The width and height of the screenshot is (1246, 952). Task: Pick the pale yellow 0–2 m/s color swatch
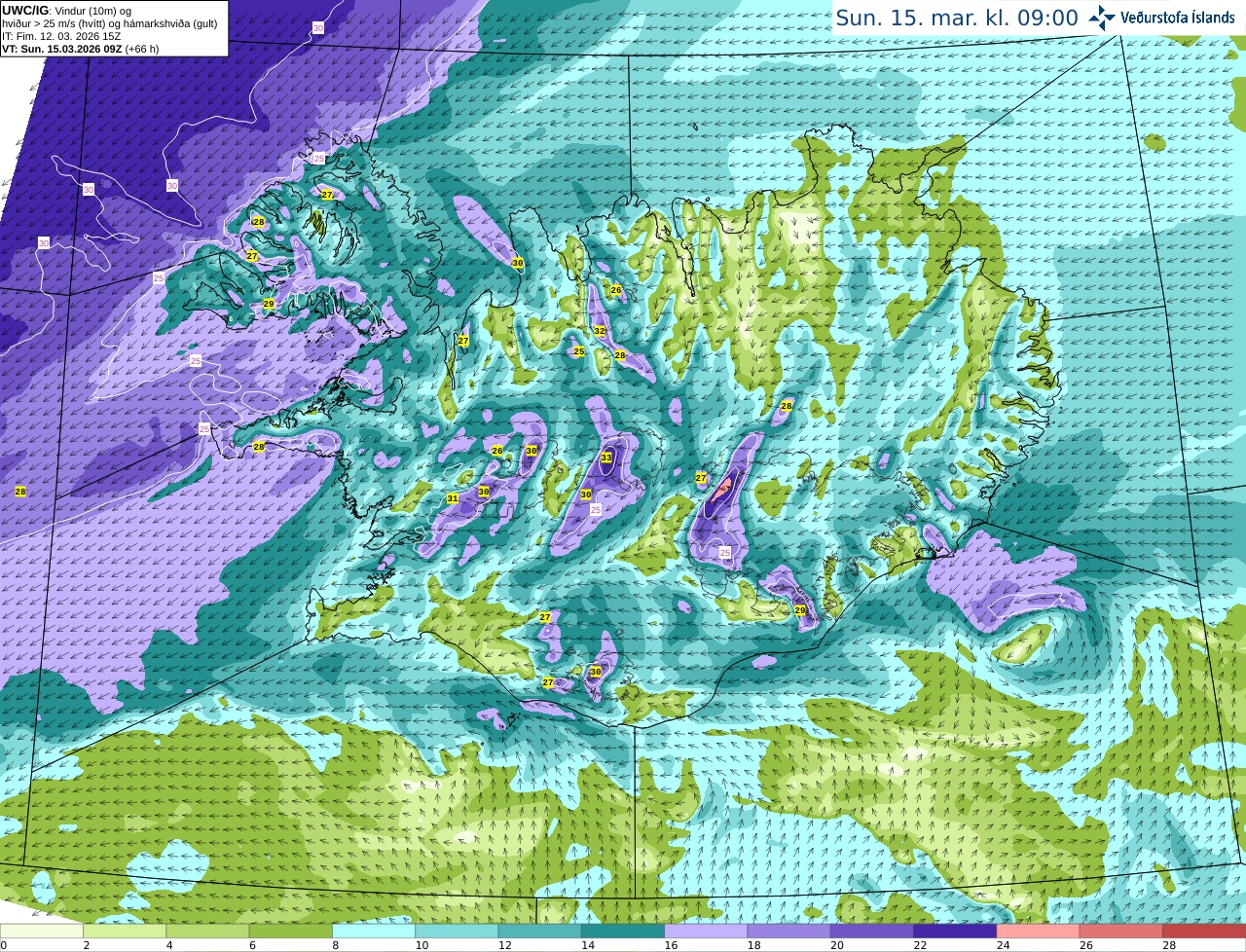click(x=42, y=931)
